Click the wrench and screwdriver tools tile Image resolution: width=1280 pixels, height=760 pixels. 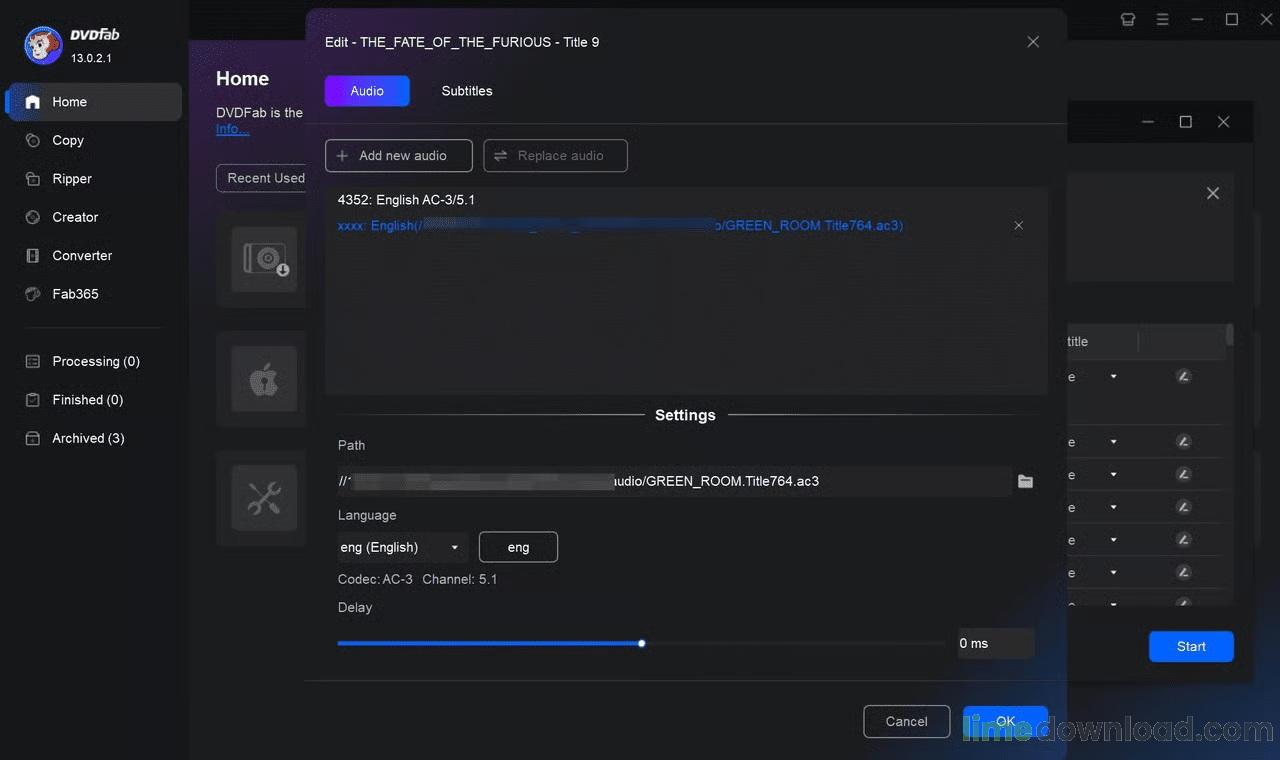(x=264, y=497)
